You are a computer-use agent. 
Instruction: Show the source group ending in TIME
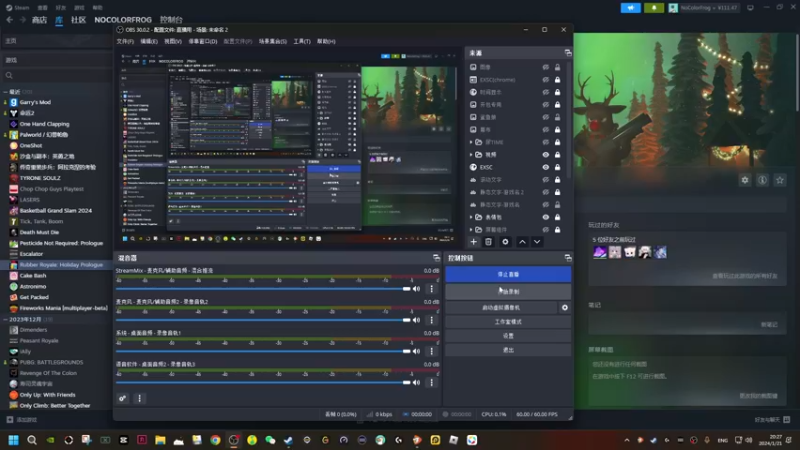pyautogui.click(x=545, y=142)
